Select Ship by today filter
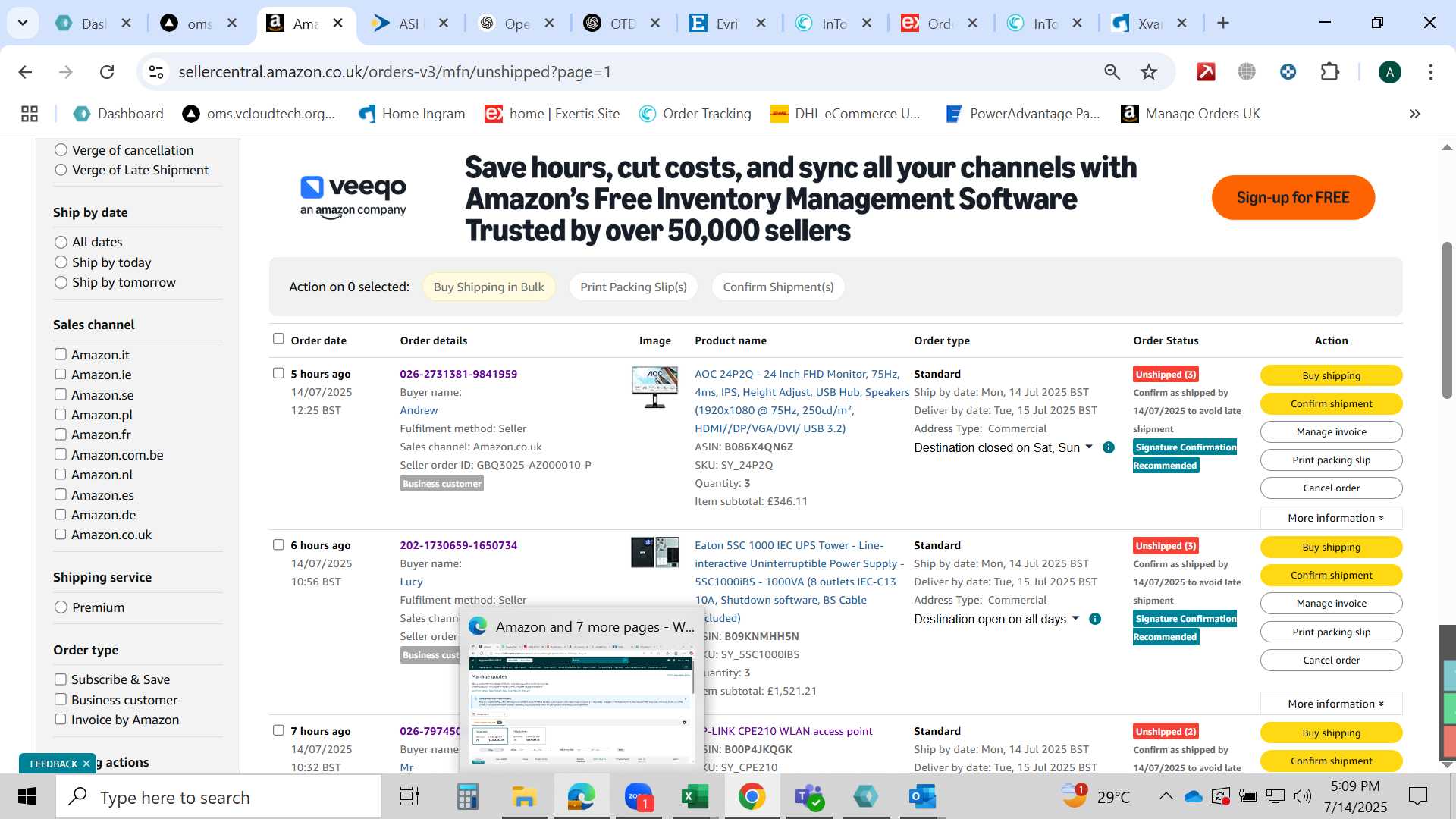The width and height of the screenshot is (1456, 819). tap(61, 262)
